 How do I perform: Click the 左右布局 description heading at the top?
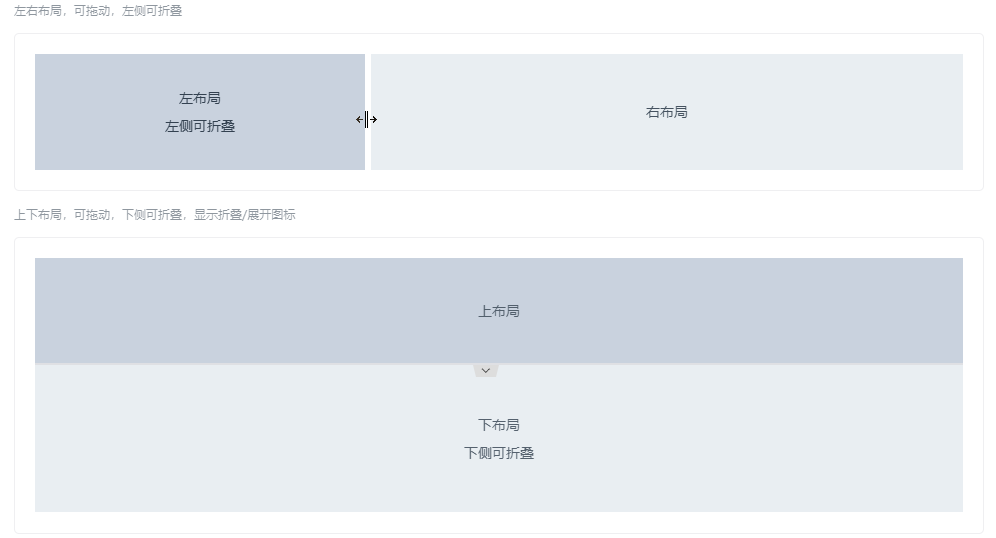[x=98, y=11]
